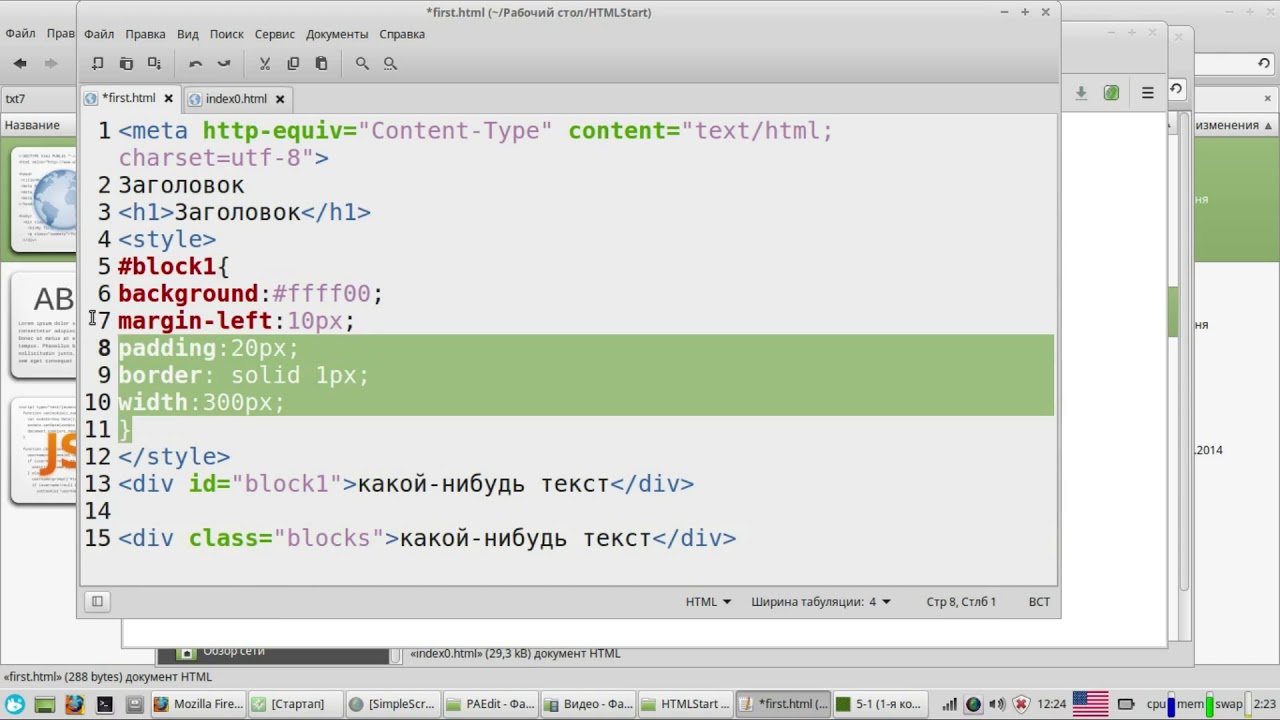The height and width of the screenshot is (720, 1280).
Task: Click the 12:24 panel clock
Action: pyautogui.click(x=1052, y=704)
